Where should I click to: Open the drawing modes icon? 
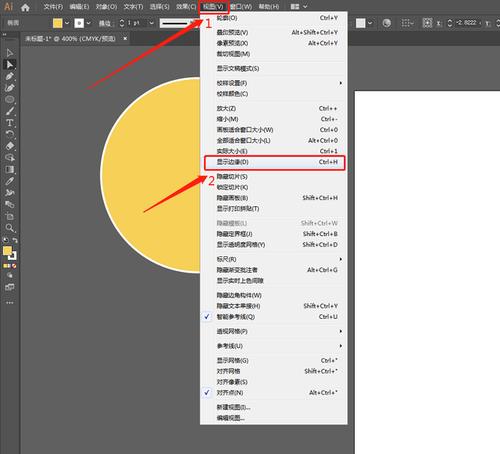coord(10,276)
